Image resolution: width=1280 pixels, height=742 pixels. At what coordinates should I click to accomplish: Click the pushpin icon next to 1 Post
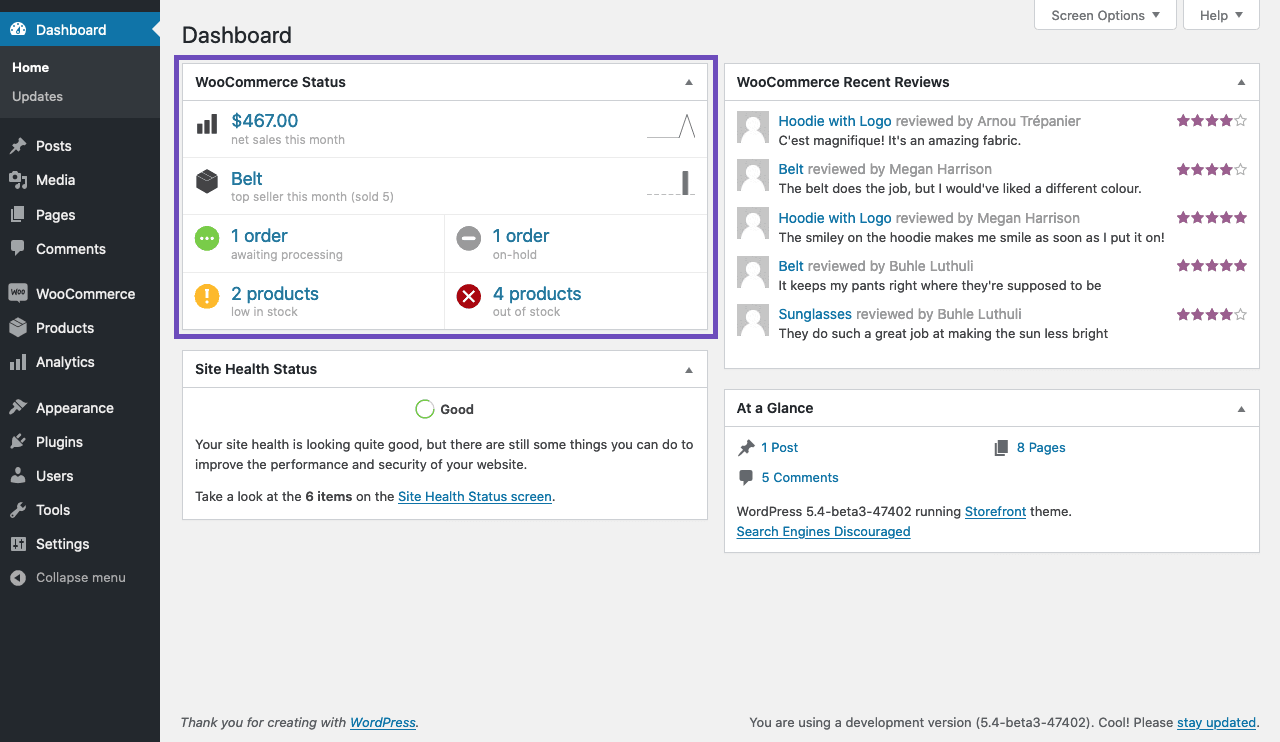(747, 447)
